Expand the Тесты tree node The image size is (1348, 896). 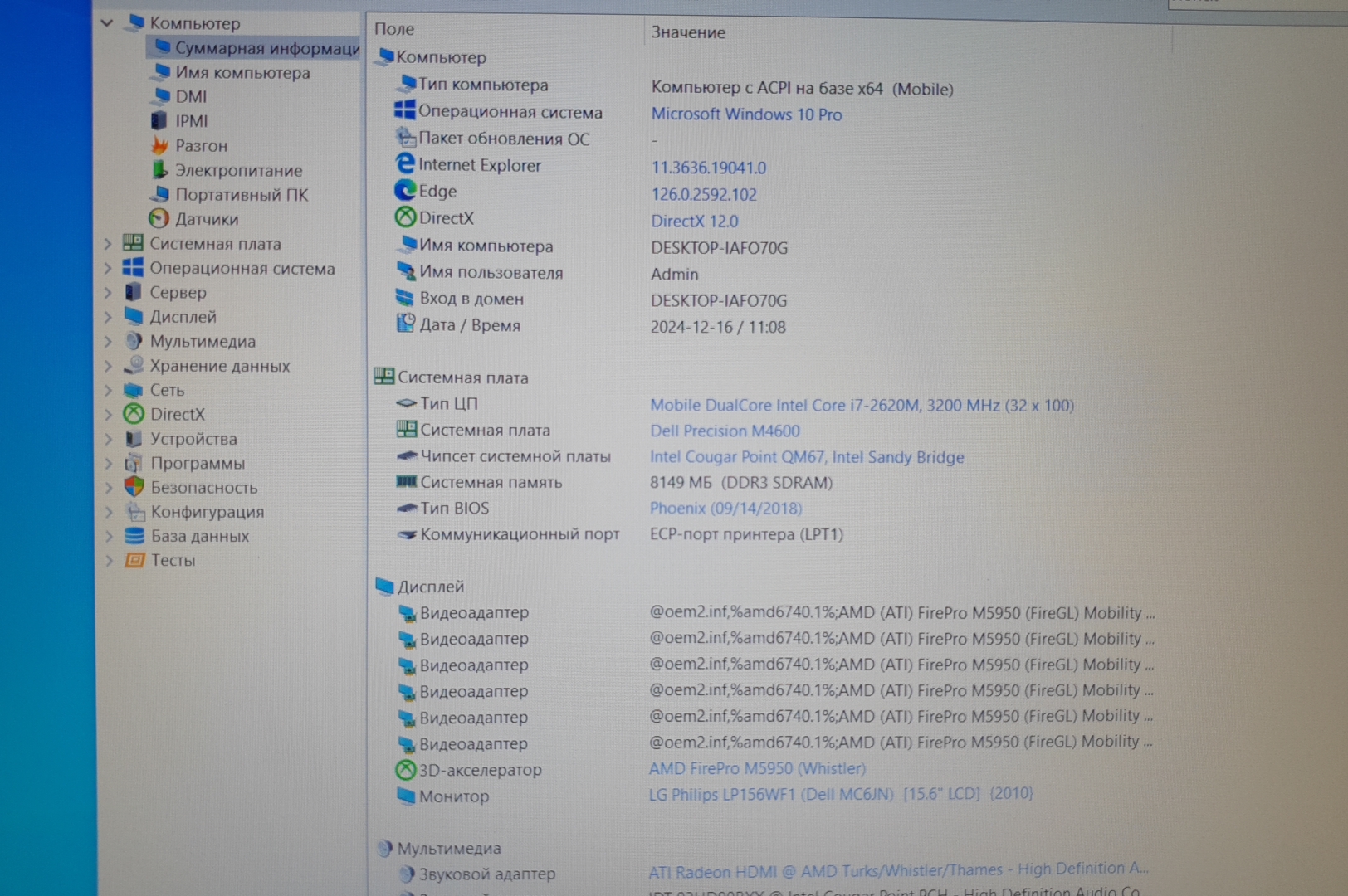(x=108, y=561)
